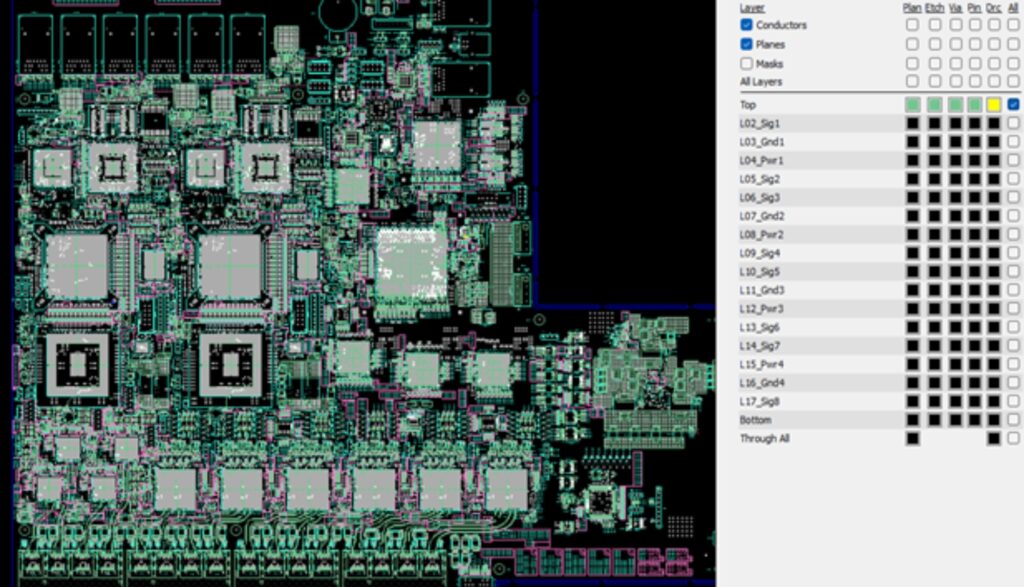Click L10_Sig5 Drc black swatch
Screen dimensions: 1024x587
(994, 272)
